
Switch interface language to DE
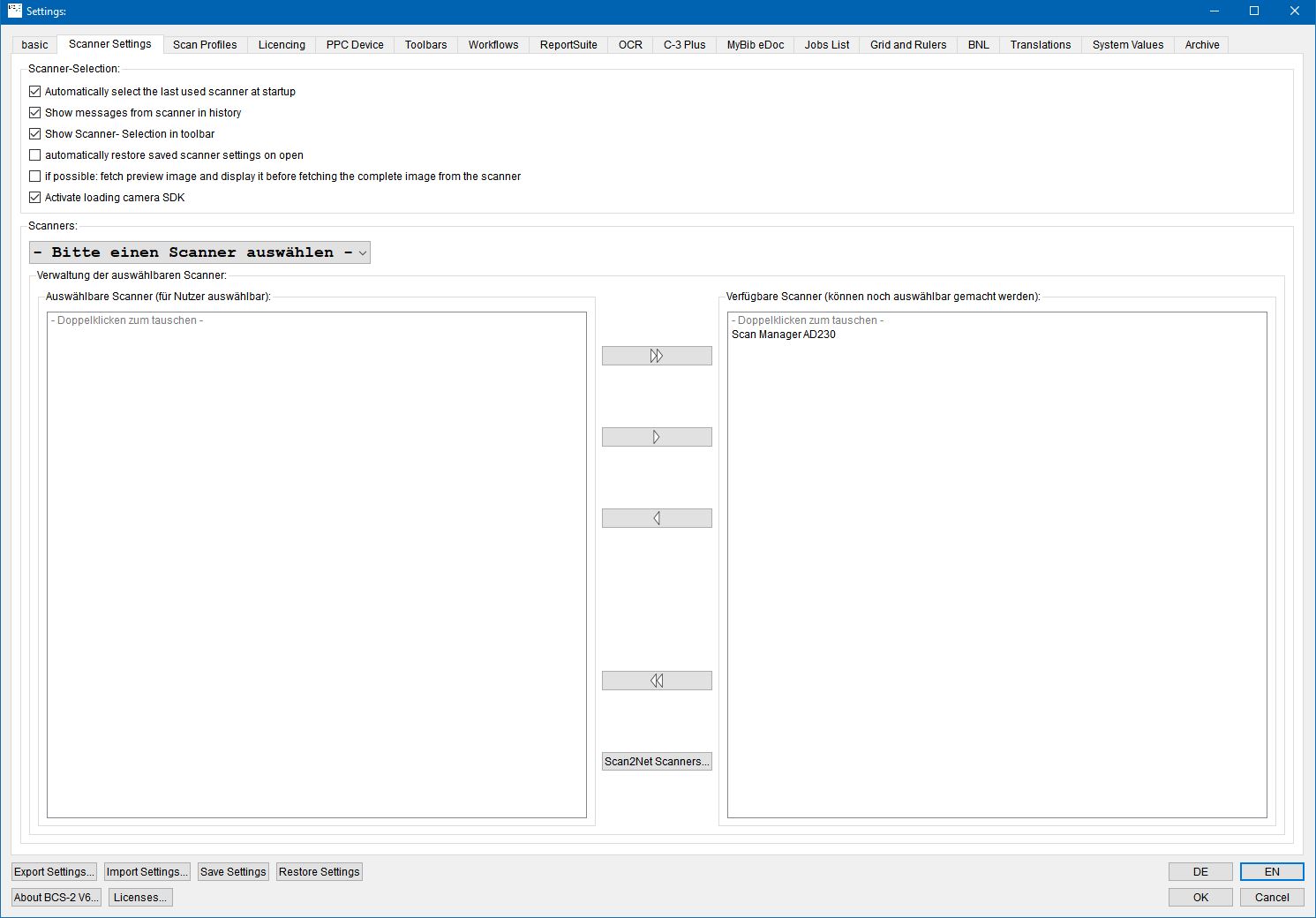pos(1199,871)
